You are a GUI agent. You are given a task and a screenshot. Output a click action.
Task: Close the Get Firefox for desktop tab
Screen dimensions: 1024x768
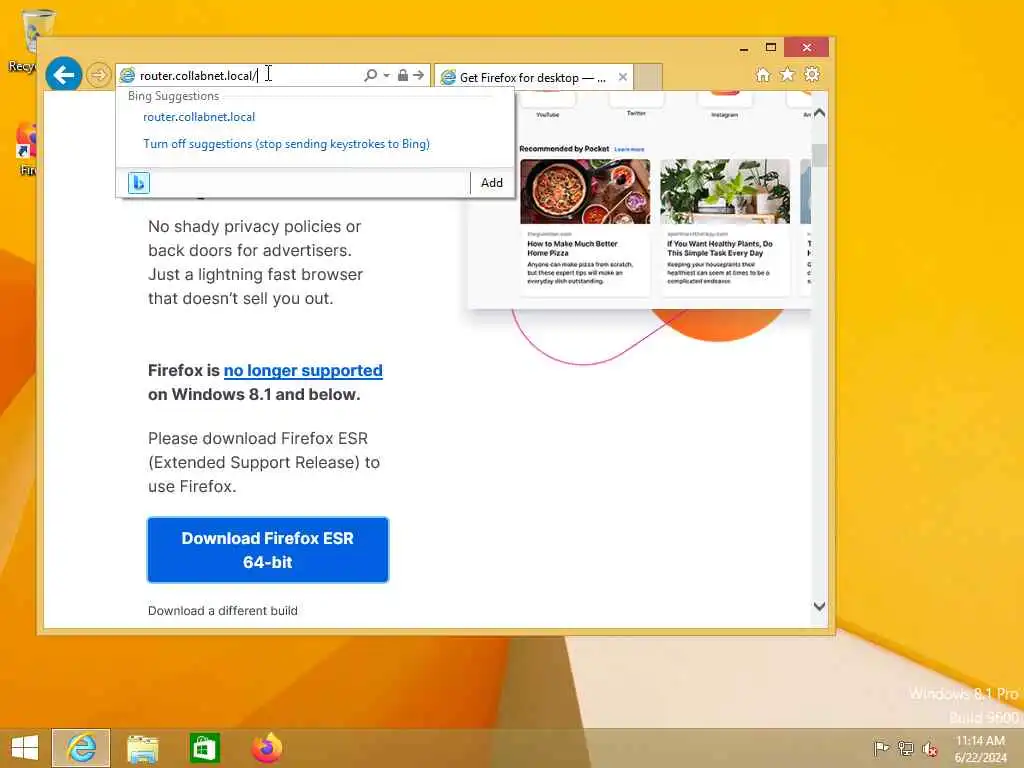click(x=623, y=77)
